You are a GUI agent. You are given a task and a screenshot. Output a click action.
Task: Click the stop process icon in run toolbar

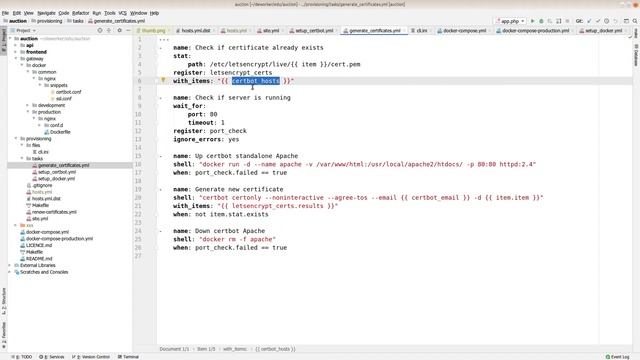point(567,21)
